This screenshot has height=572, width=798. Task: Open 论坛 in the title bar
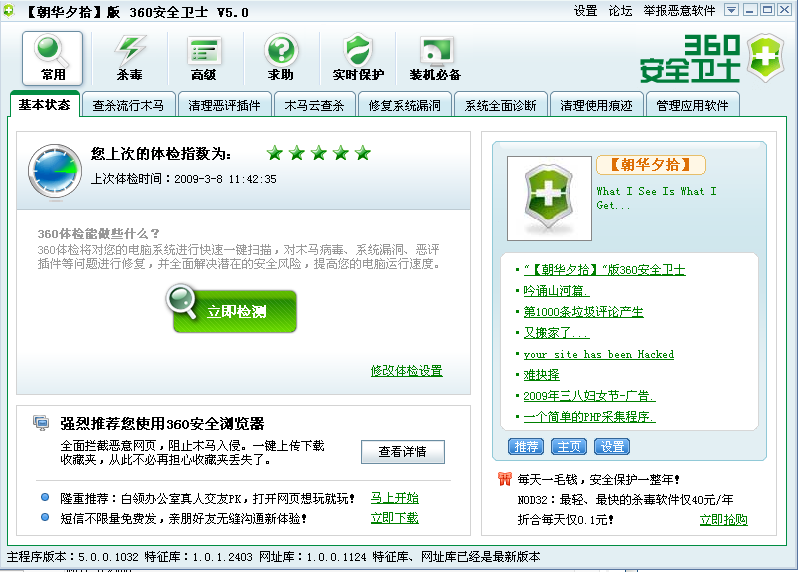[x=620, y=11]
